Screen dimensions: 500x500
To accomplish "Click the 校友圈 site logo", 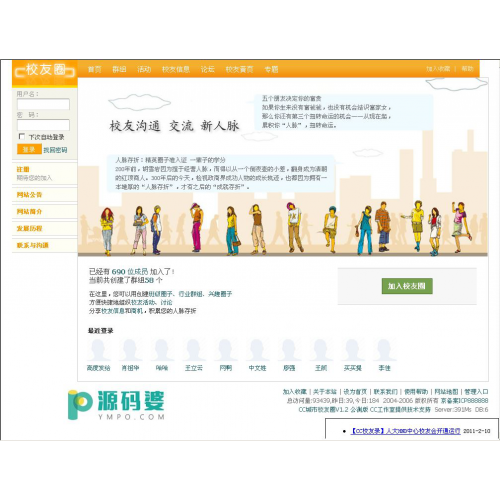I will click(45, 71).
